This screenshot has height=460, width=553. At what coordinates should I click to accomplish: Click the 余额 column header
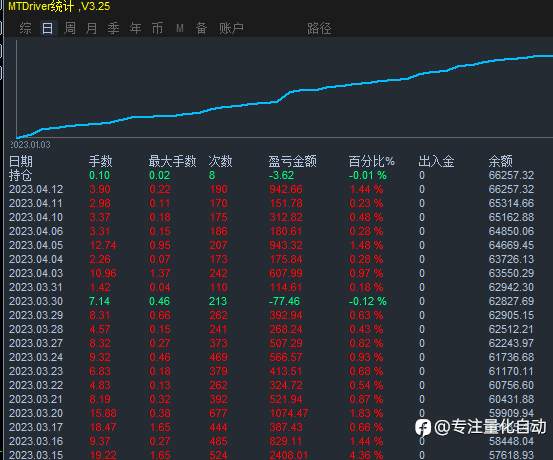coord(500,161)
